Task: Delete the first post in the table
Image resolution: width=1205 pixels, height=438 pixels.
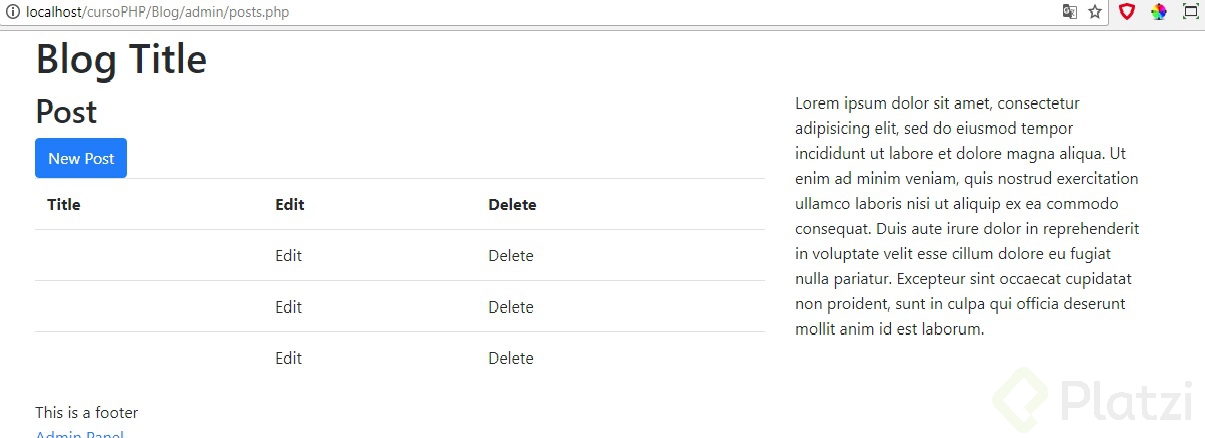Action: [510, 256]
